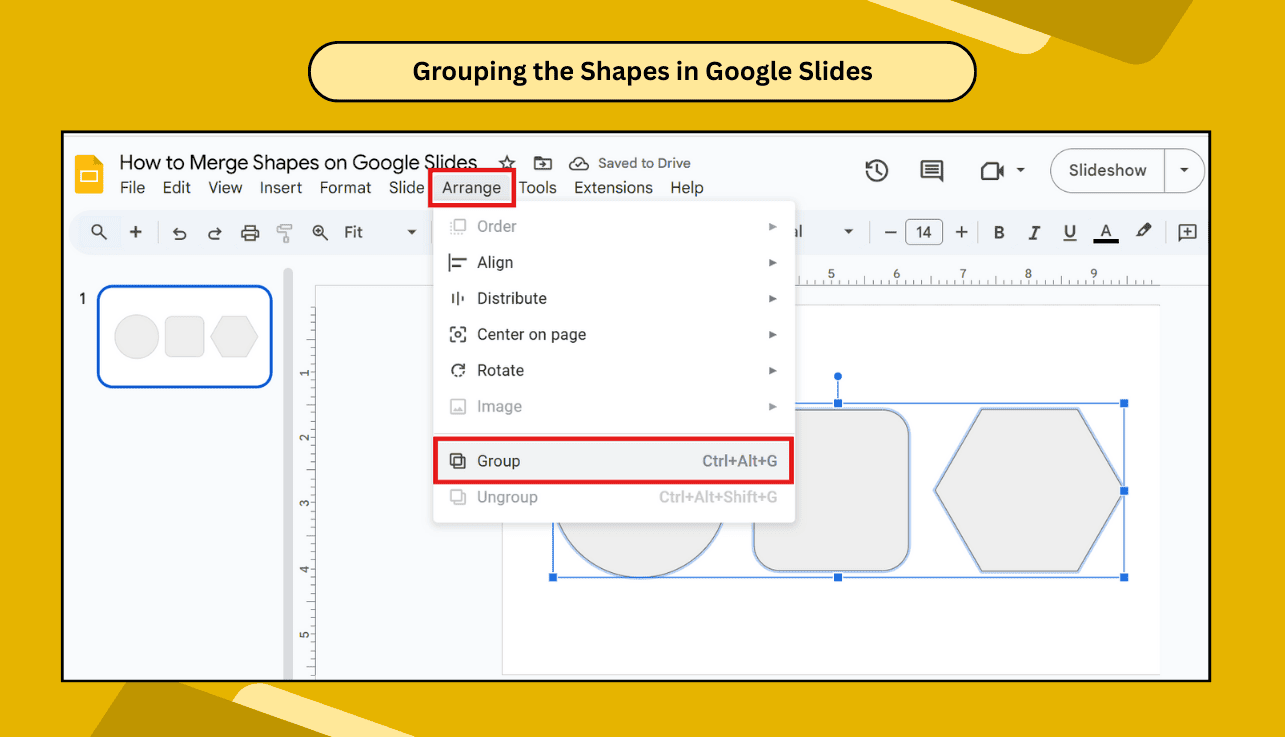
Task: Select slide 1 thumbnail in the filmstrip
Action: coord(184,336)
